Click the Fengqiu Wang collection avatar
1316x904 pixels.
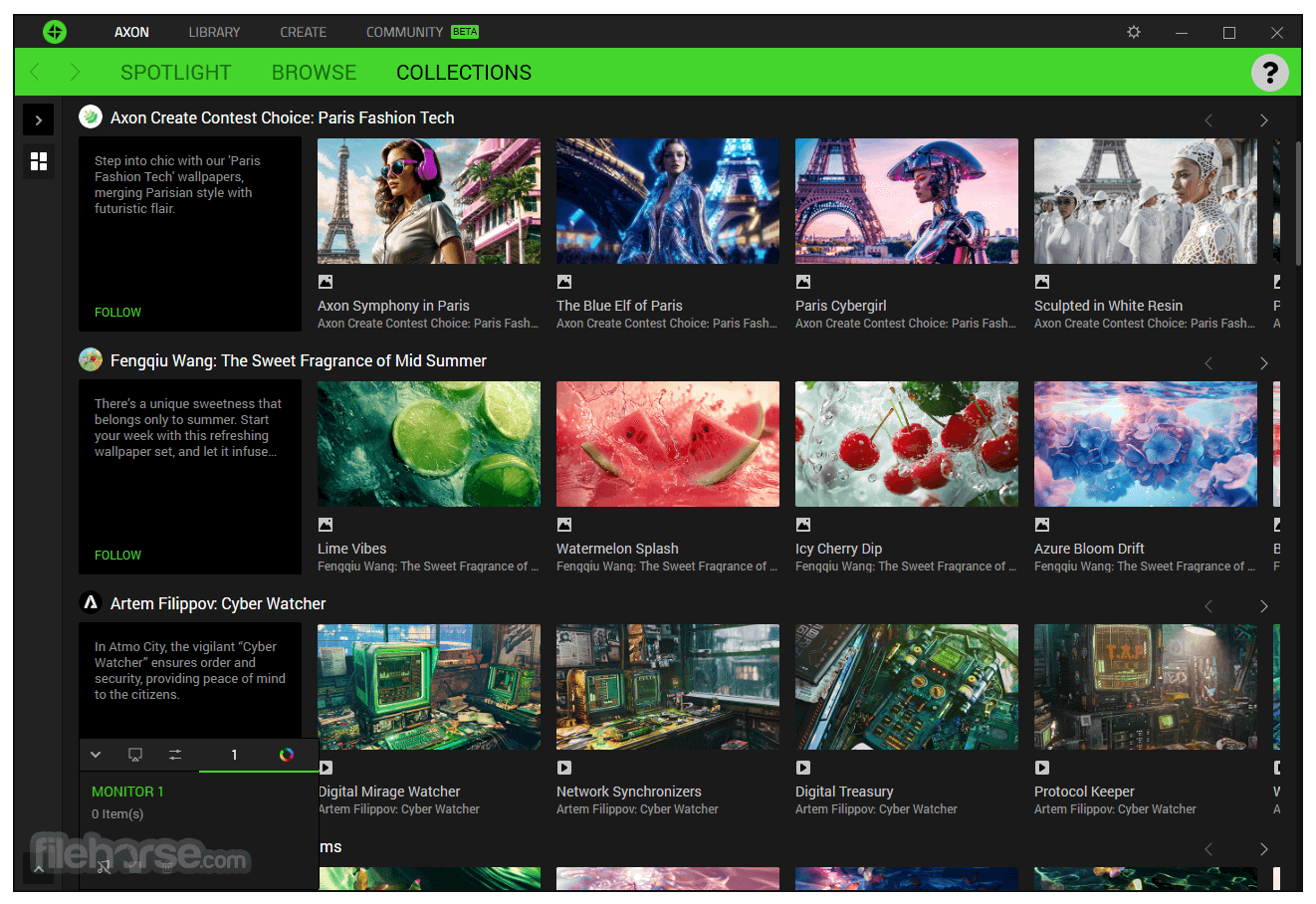click(91, 359)
